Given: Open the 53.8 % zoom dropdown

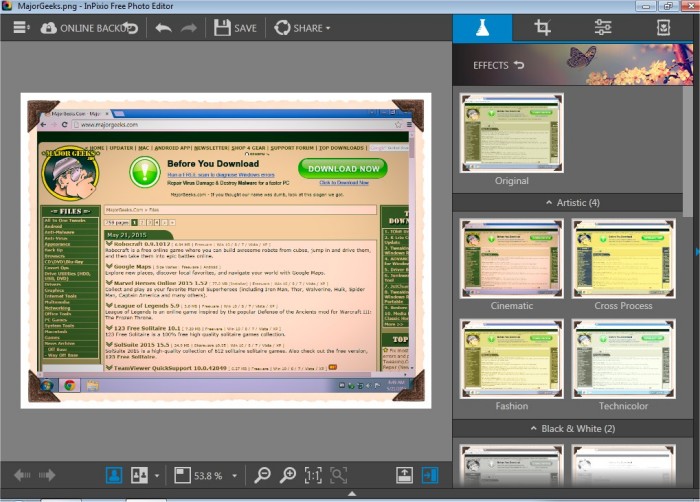Looking at the screenshot, I should pos(234,476).
